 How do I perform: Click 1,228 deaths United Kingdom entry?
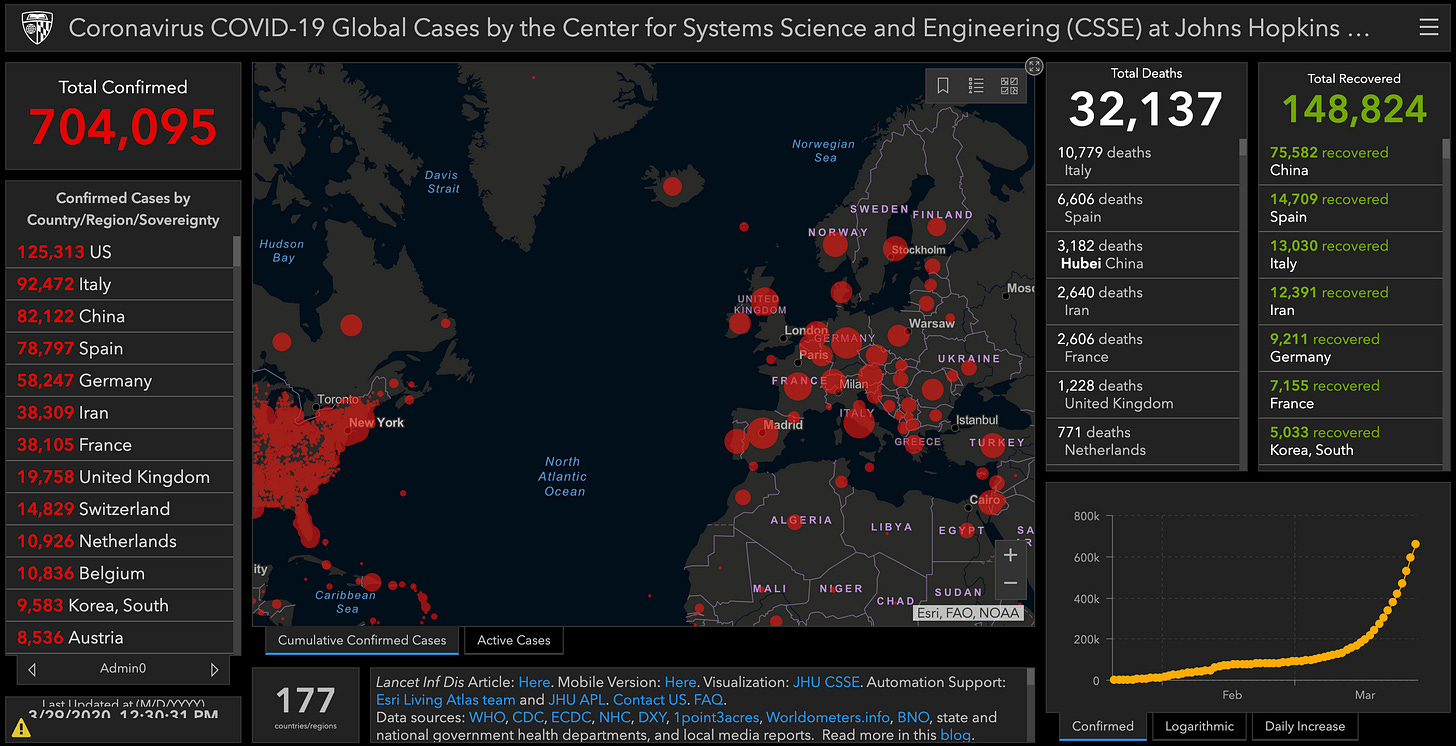1144,394
